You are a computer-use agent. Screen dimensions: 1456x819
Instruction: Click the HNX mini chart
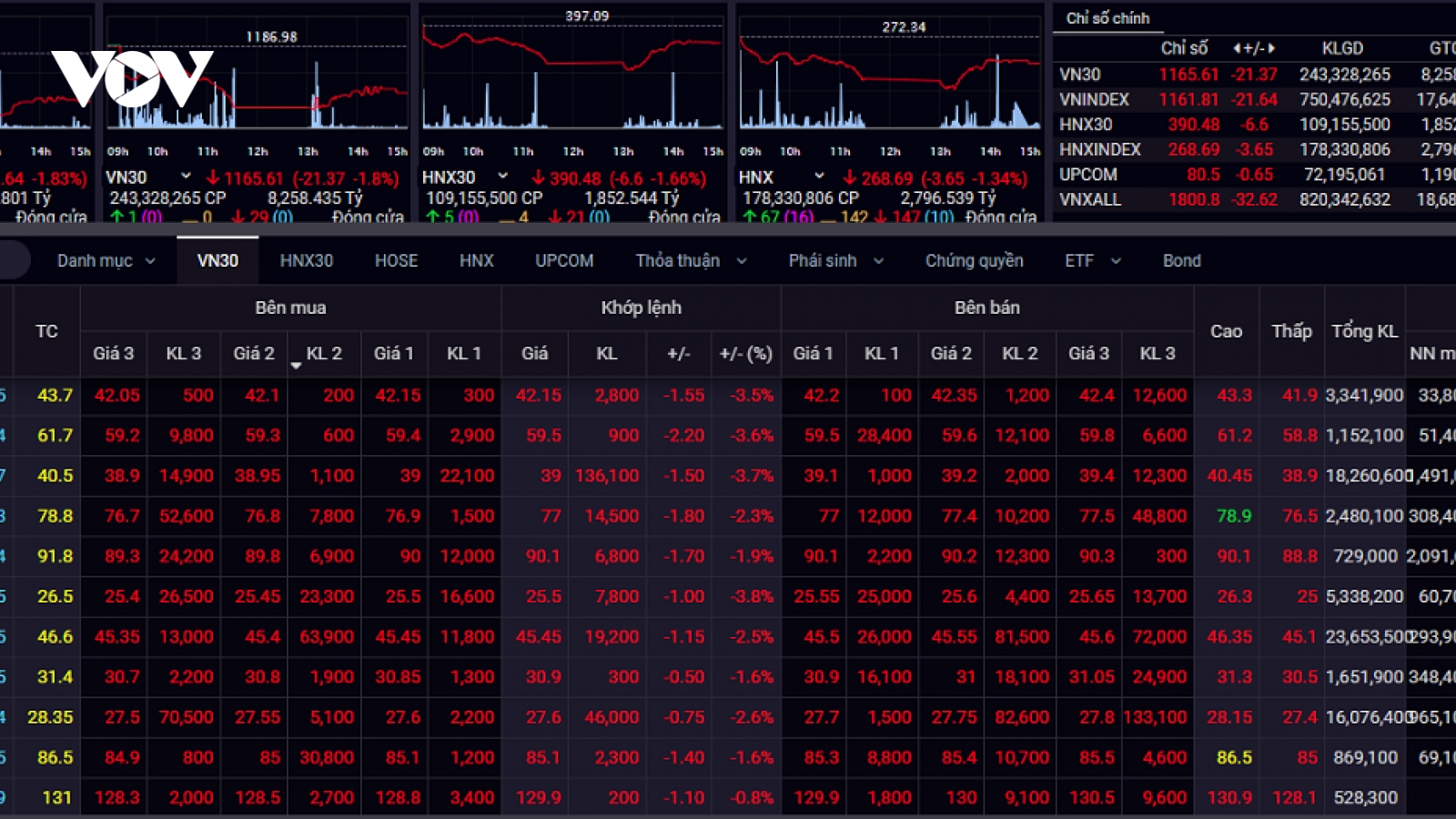(889, 77)
